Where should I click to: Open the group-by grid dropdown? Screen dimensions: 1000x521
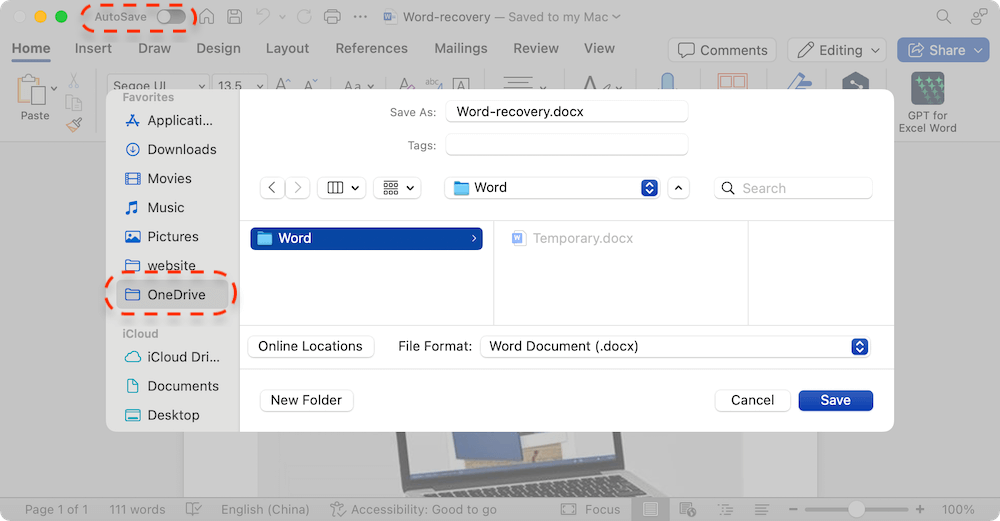pos(397,187)
